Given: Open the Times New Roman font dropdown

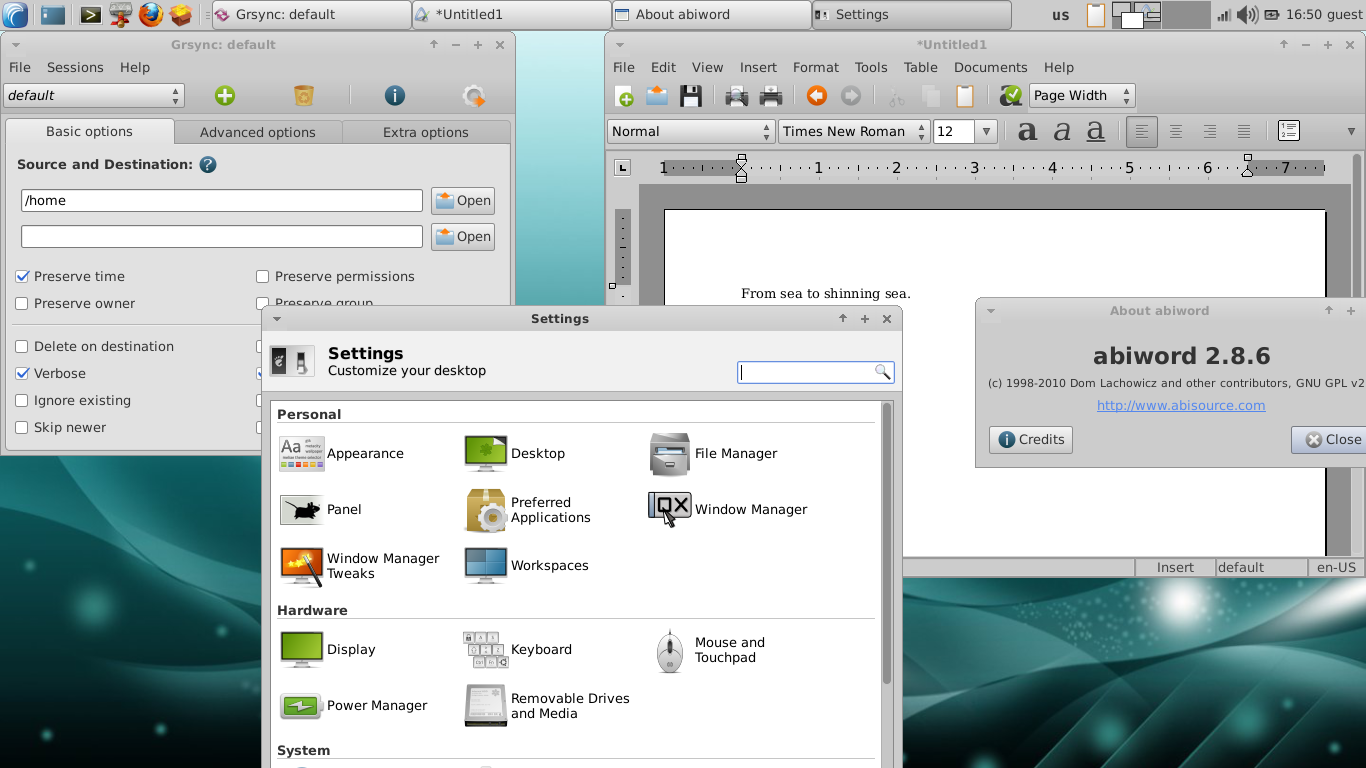Looking at the screenshot, I should pos(854,131).
